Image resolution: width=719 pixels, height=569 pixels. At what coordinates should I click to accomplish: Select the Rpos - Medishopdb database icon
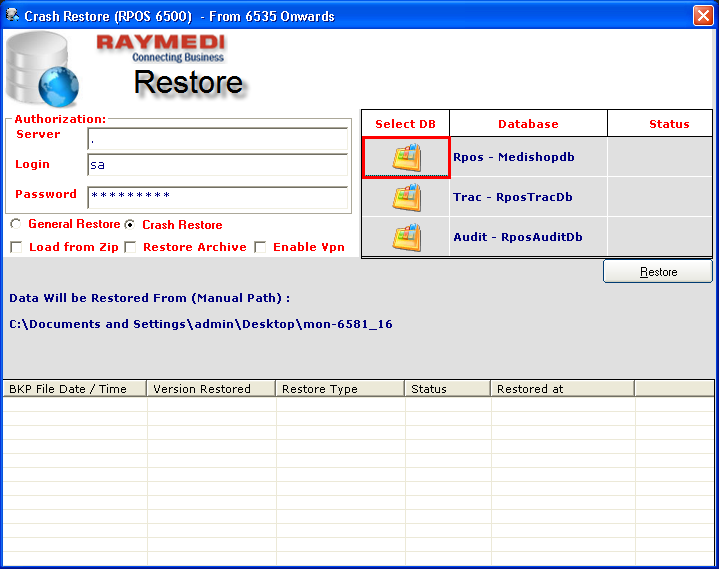coord(406,157)
